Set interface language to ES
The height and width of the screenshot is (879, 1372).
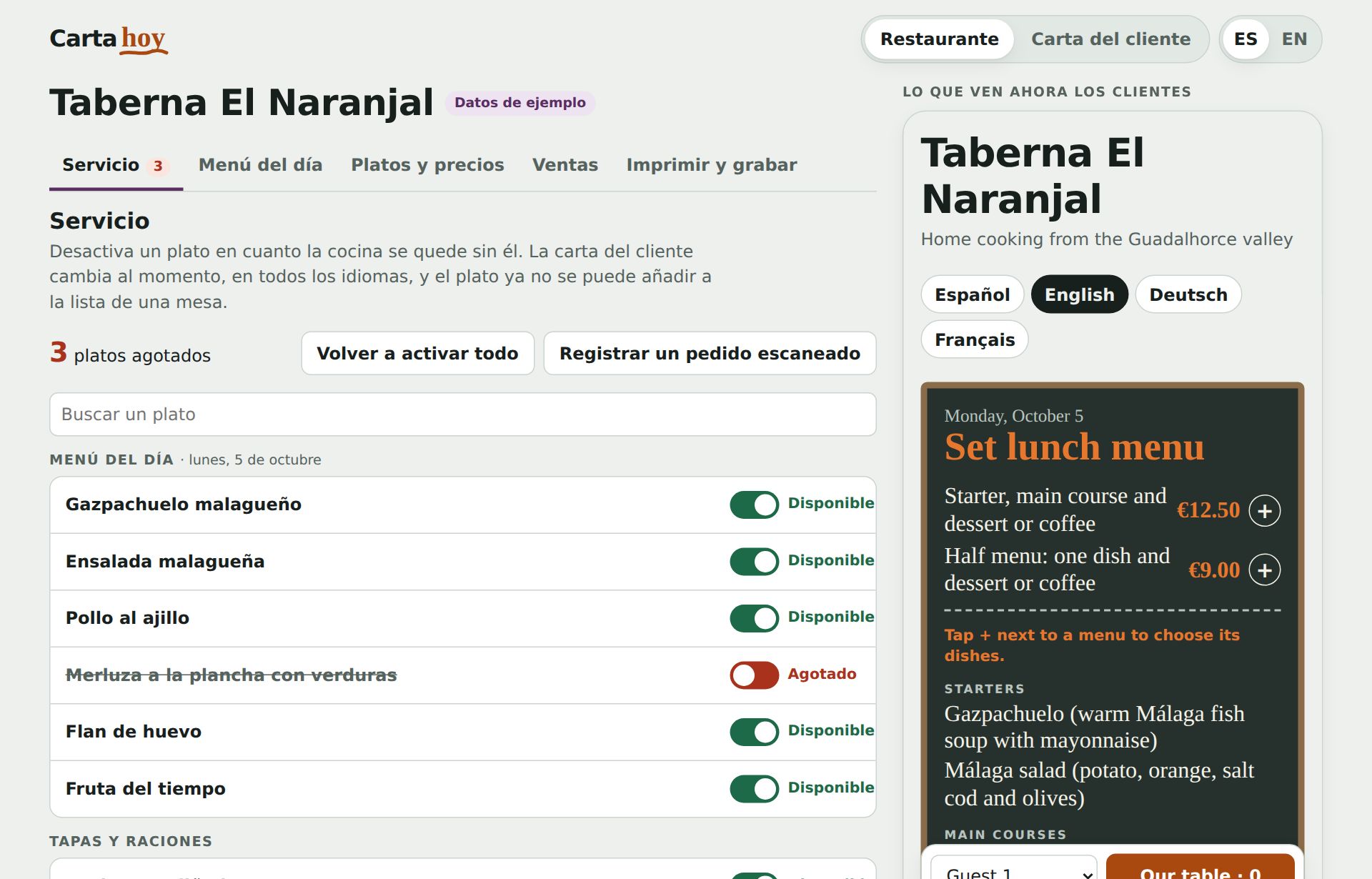(1246, 39)
